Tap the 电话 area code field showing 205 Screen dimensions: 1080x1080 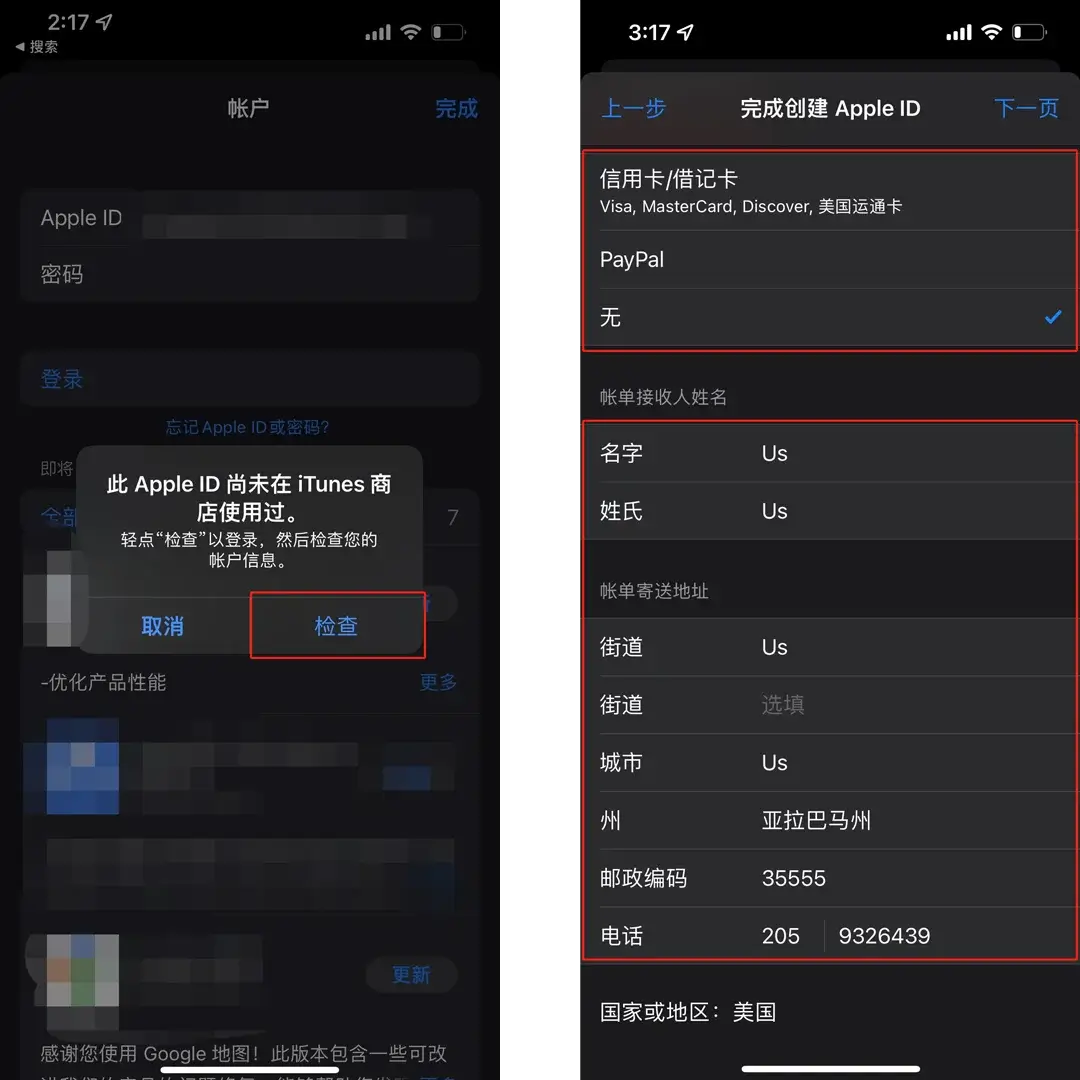(780, 936)
